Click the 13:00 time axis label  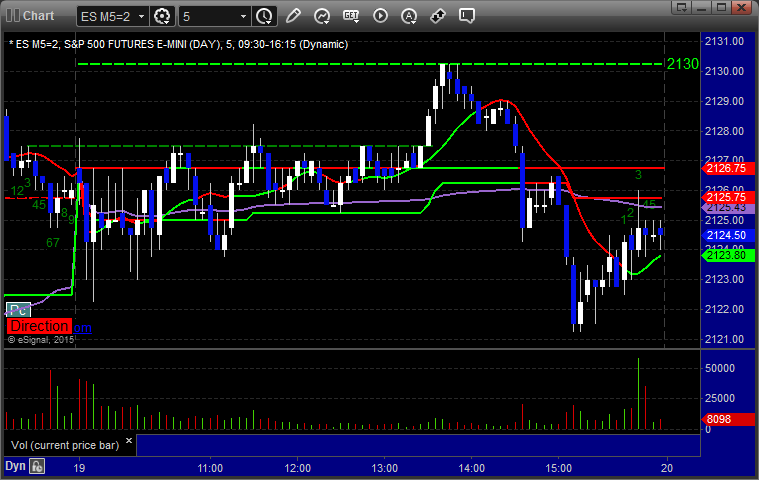point(384,468)
